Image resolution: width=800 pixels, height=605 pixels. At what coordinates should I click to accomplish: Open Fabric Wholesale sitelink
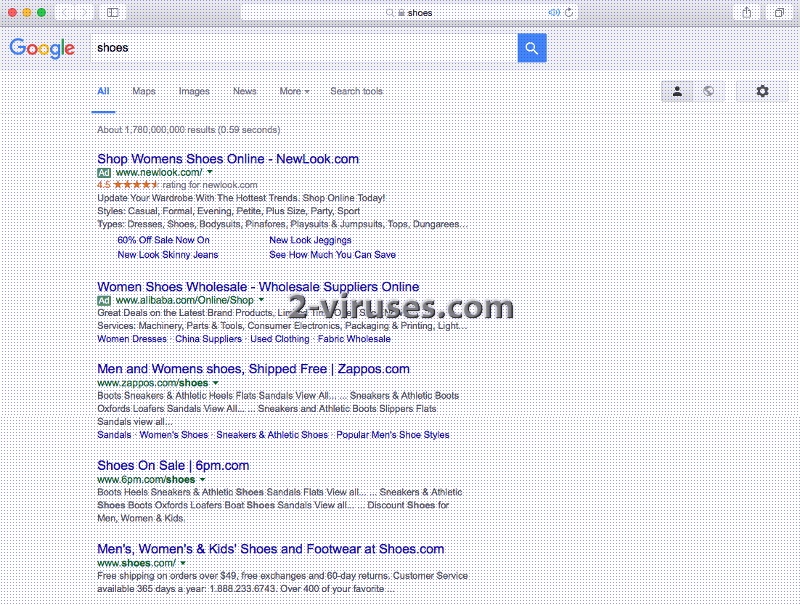point(354,339)
